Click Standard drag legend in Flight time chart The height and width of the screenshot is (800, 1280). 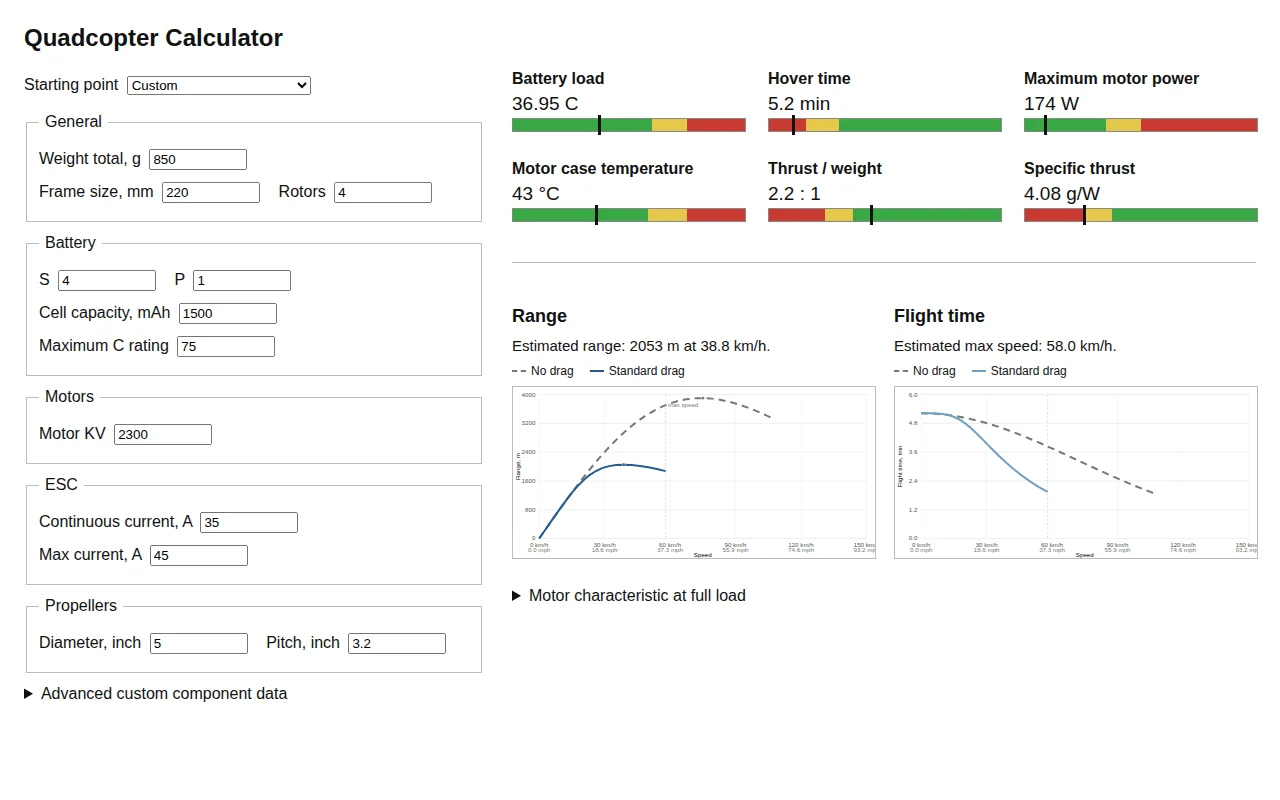tap(1019, 371)
